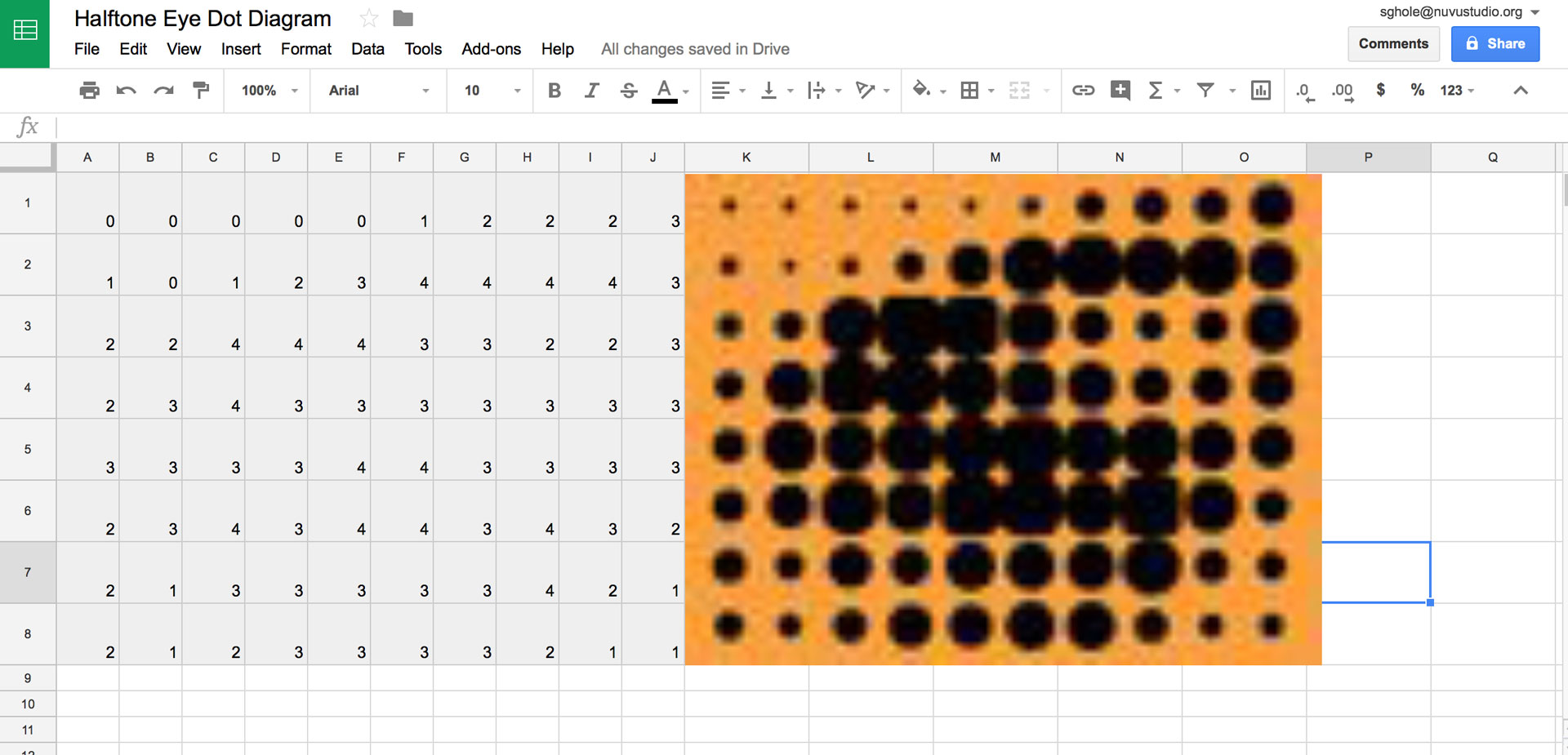The image size is (1568, 755).
Task: Open the Help menu
Action: [558, 49]
